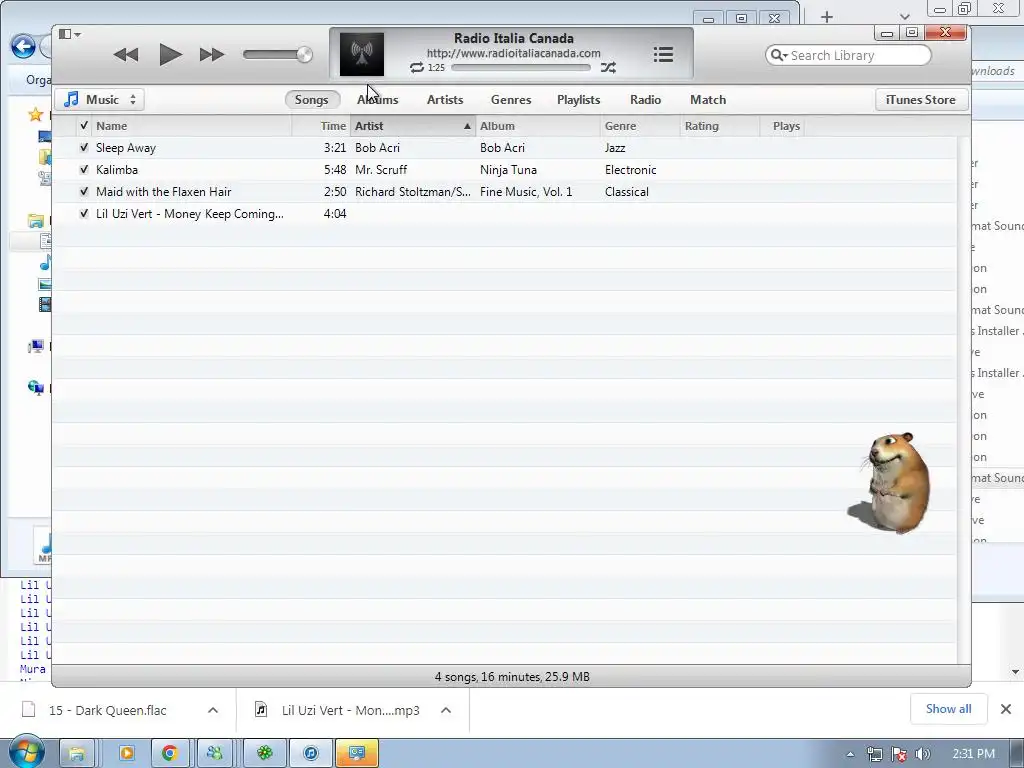1024x768 pixels.
Task: Switch to iTunes taskbar icon
Action: pos(311,754)
